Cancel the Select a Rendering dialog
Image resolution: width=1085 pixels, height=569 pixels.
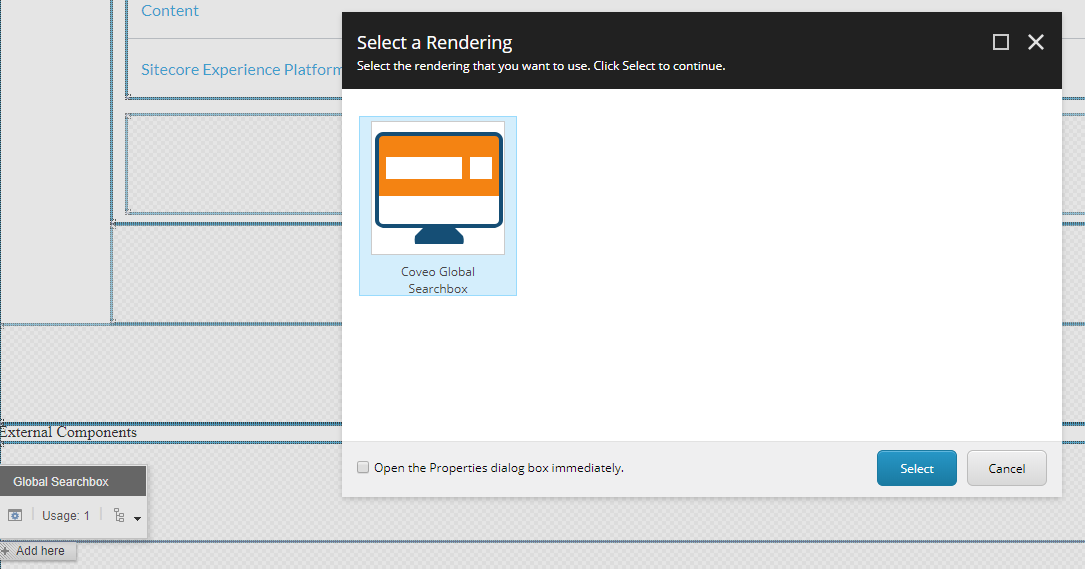(1006, 469)
